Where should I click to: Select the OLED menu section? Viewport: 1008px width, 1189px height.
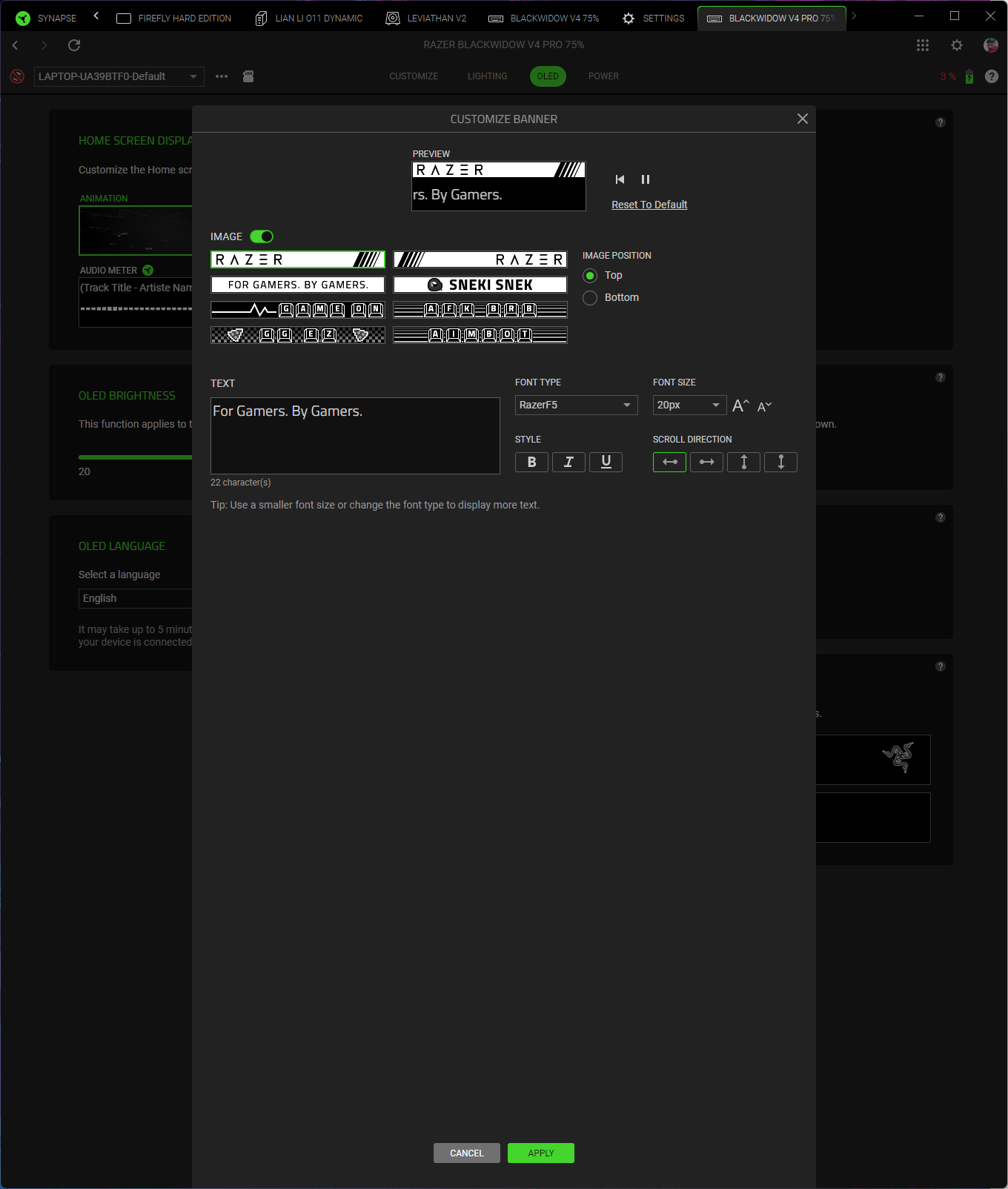[x=548, y=76]
